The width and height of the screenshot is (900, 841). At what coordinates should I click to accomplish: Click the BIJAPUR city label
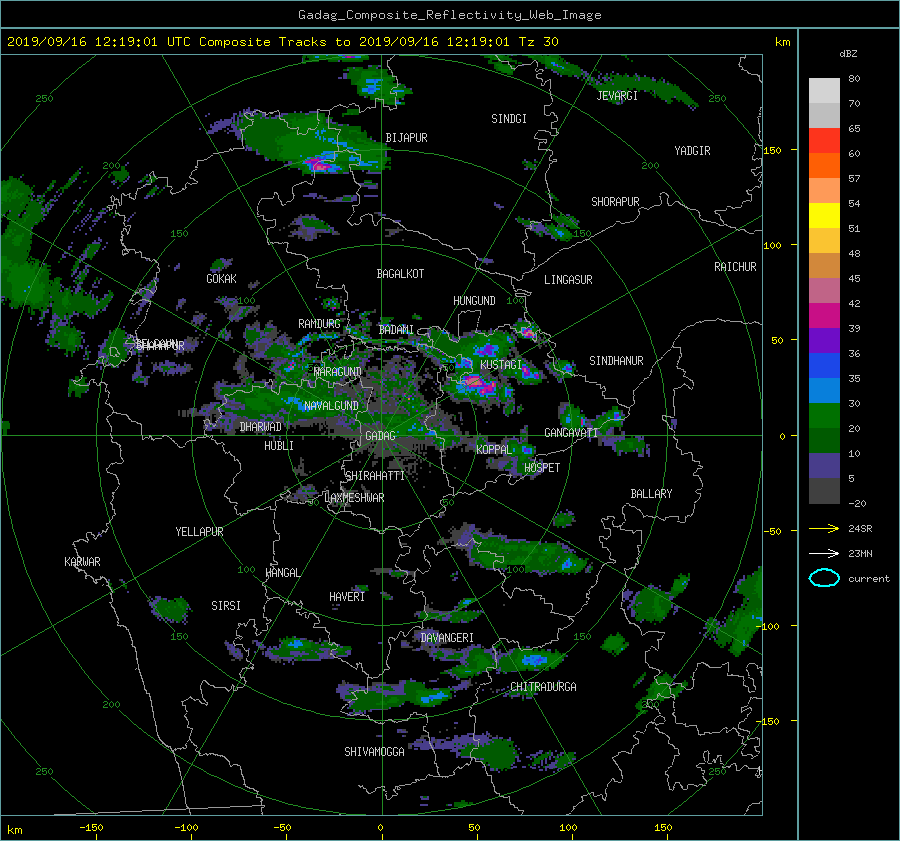(406, 138)
